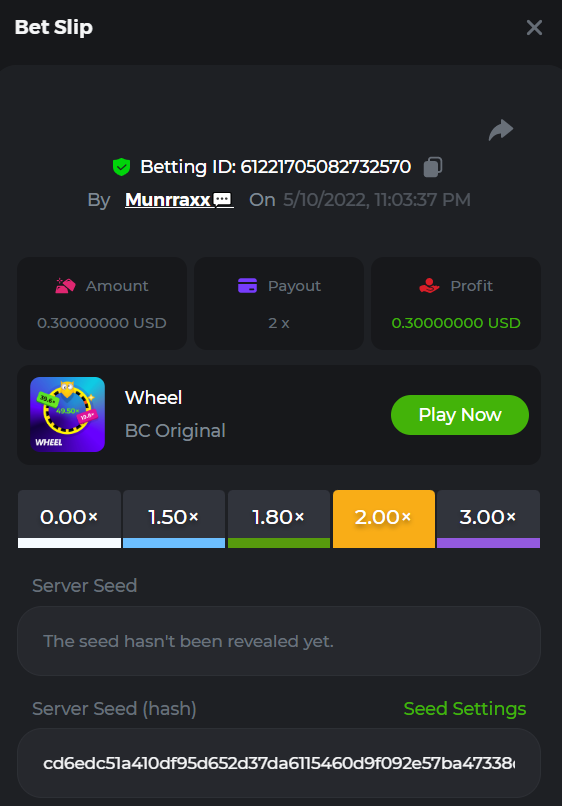Viewport: 562px width, 806px height.
Task: Click the red Profit hand icon
Action: coord(429,285)
